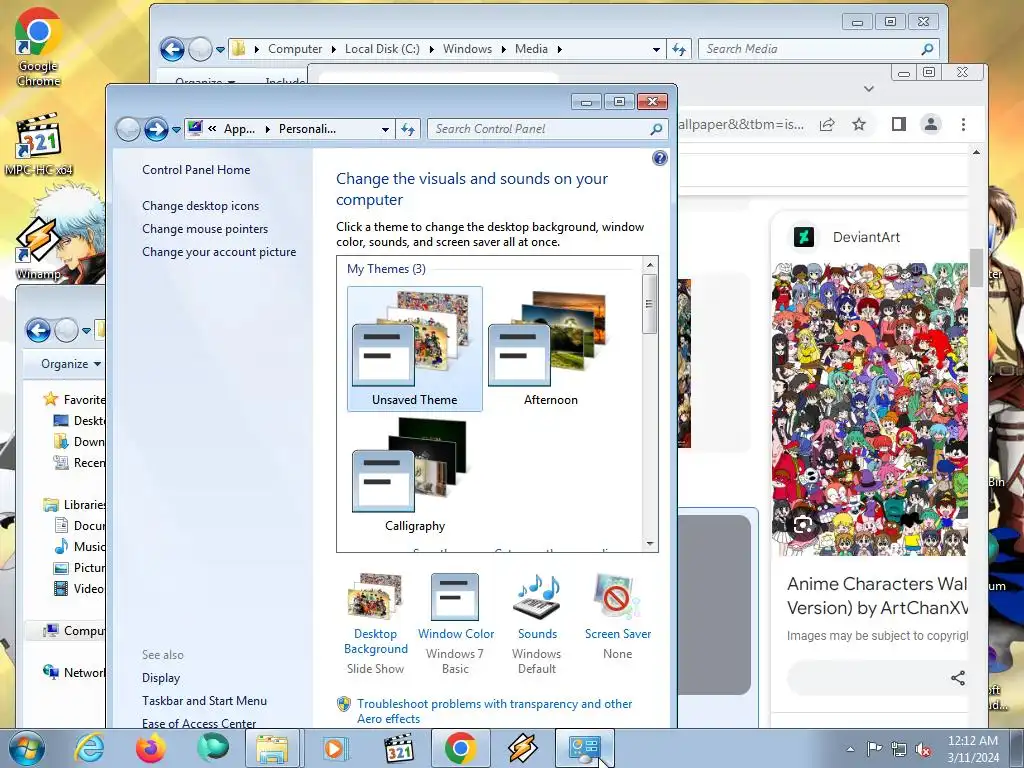Select the Media breadcrumb segment

pyautogui.click(x=531, y=49)
